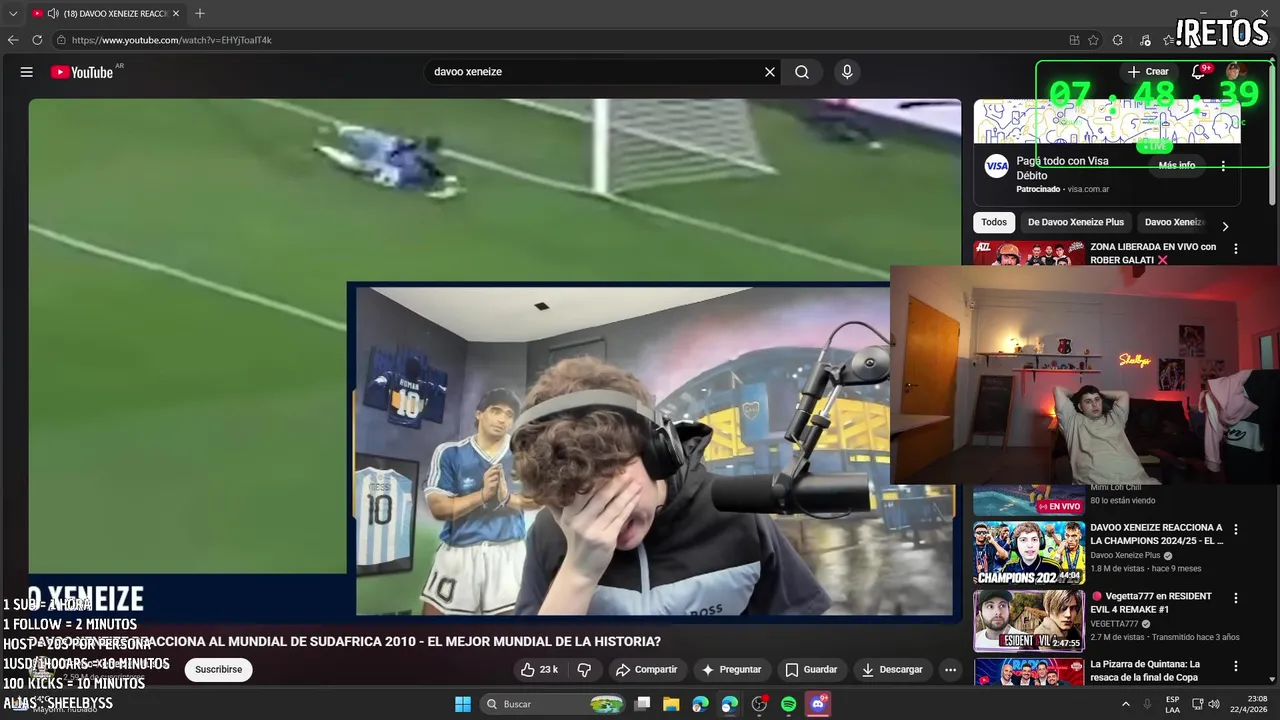Switch the ESP LAA input language
The width and height of the screenshot is (1280, 720).
point(1172,704)
